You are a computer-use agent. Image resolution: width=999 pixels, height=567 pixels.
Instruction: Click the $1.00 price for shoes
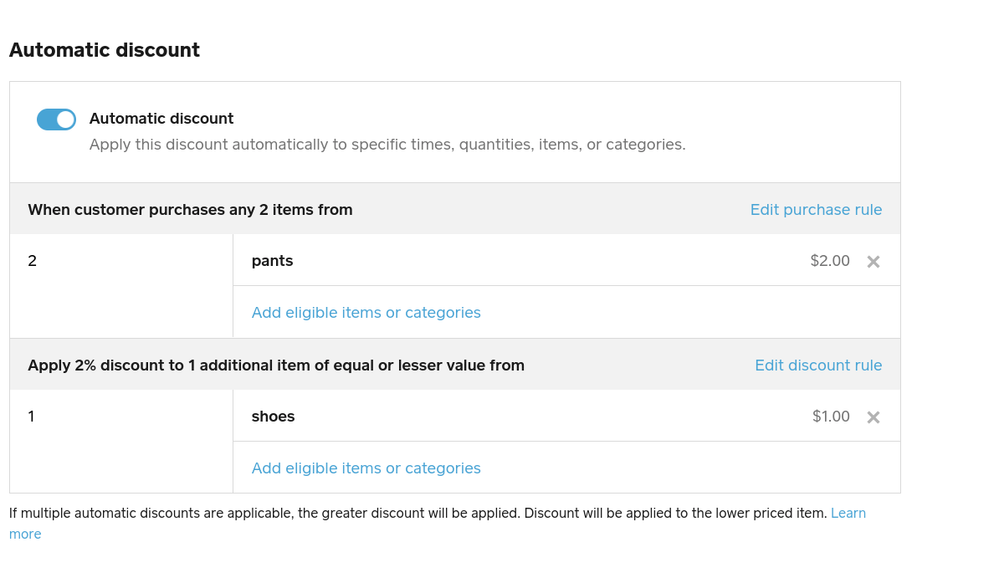coord(831,417)
